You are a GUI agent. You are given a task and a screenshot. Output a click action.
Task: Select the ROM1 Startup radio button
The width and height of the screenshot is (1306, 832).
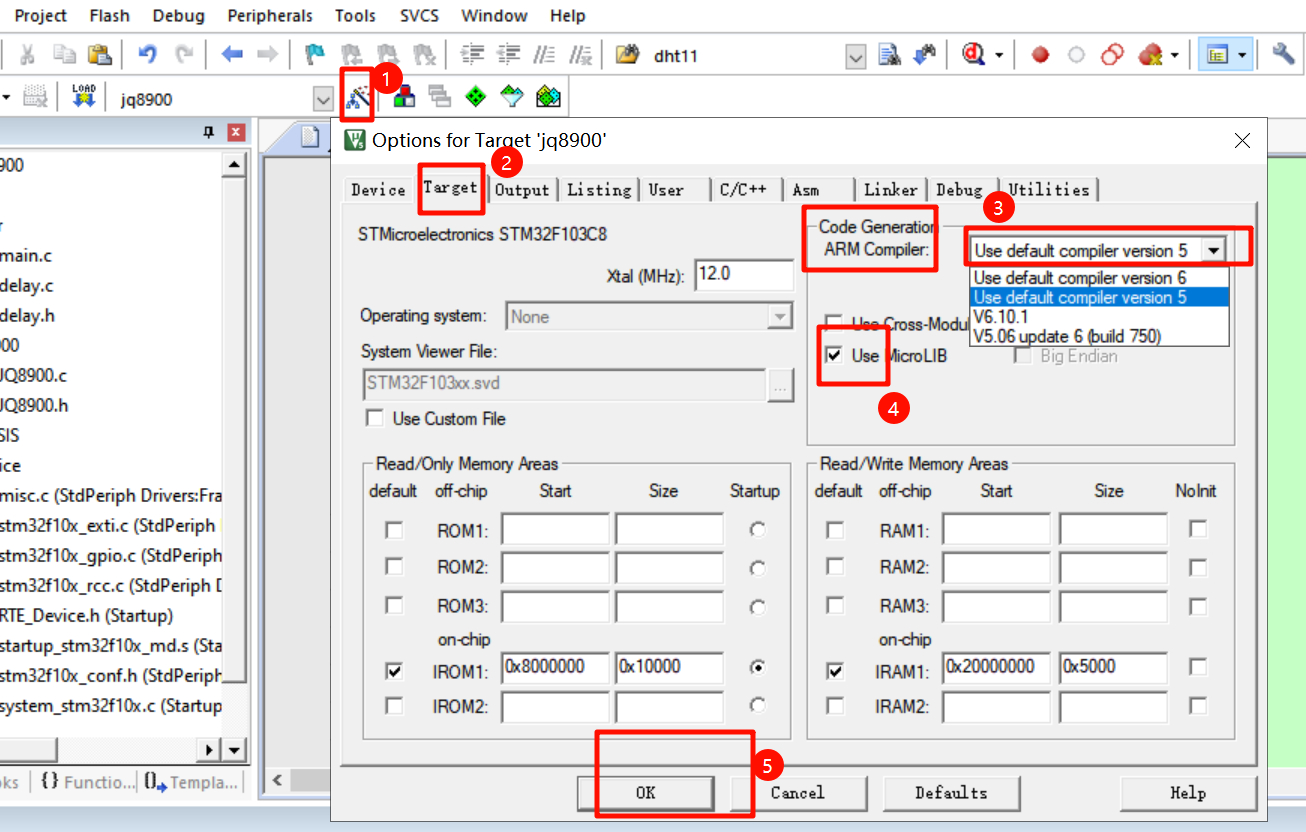point(757,529)
